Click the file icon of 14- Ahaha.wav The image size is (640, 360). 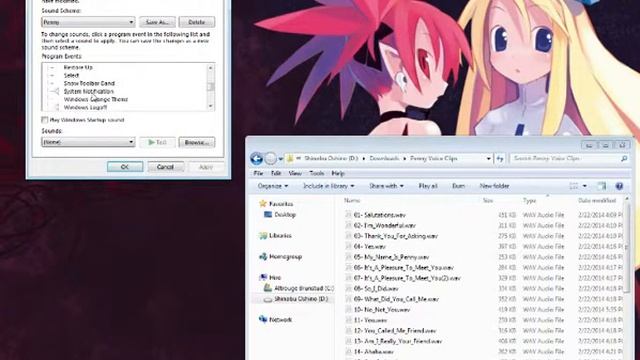(x=348, y=351)
